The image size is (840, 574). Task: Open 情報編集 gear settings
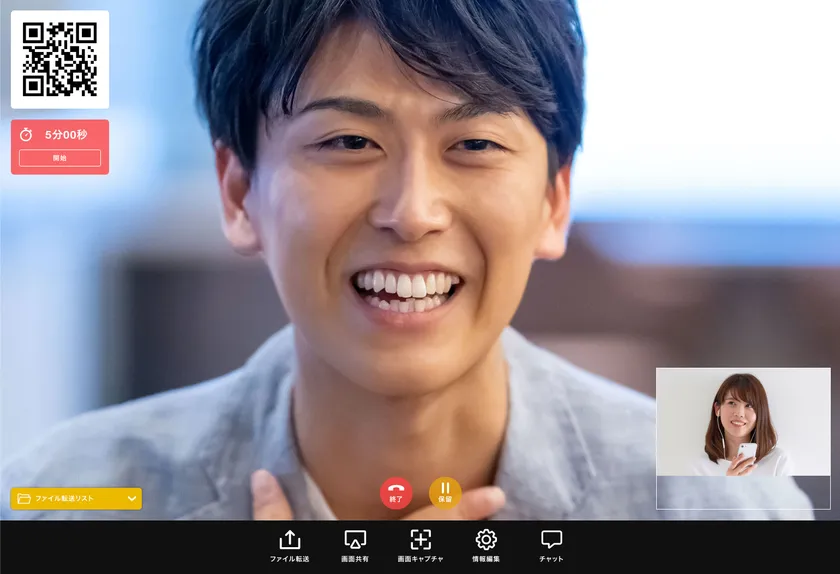(486, 546)
